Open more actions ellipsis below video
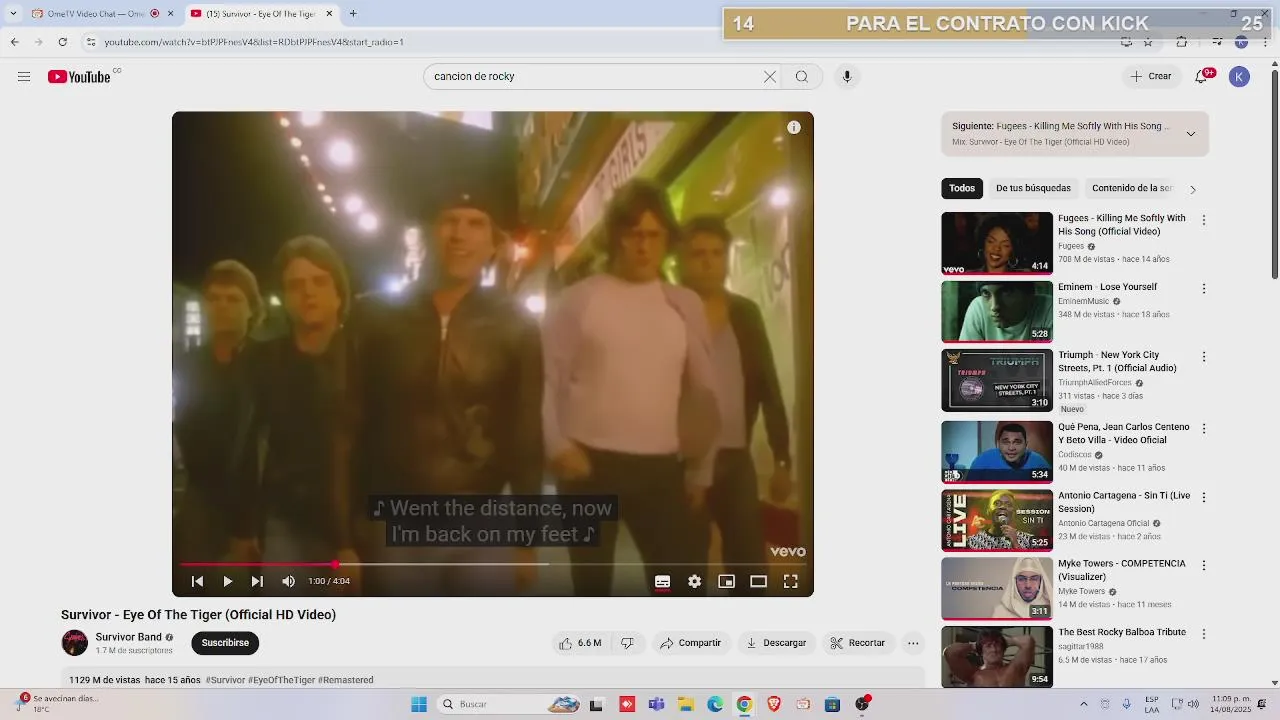This screenshot has height=720, width=1280. [913, 643]
